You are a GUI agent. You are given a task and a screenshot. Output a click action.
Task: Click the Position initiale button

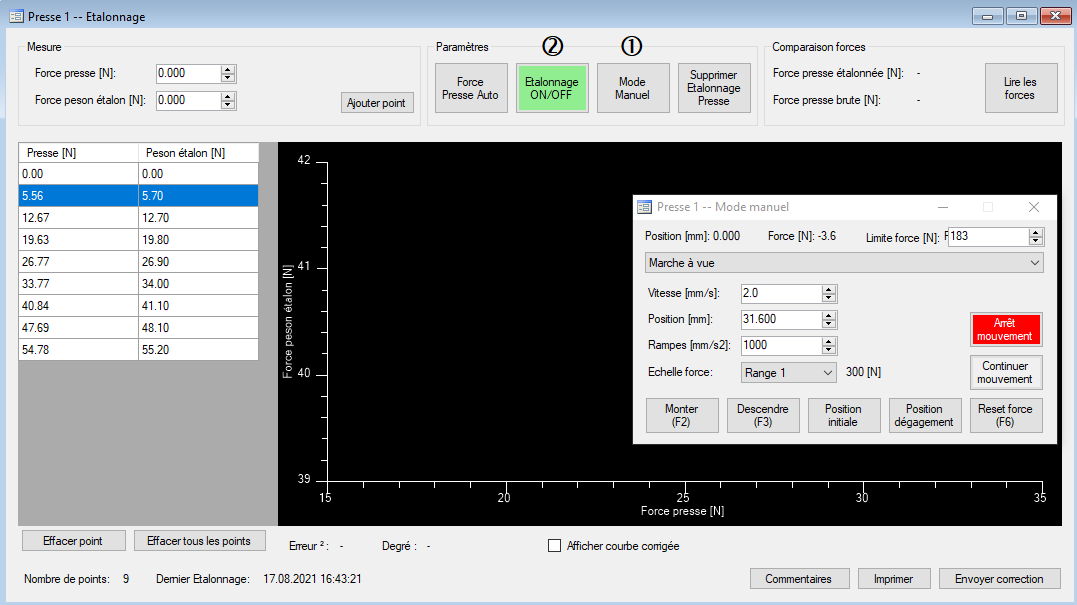(x=843, y=415)
